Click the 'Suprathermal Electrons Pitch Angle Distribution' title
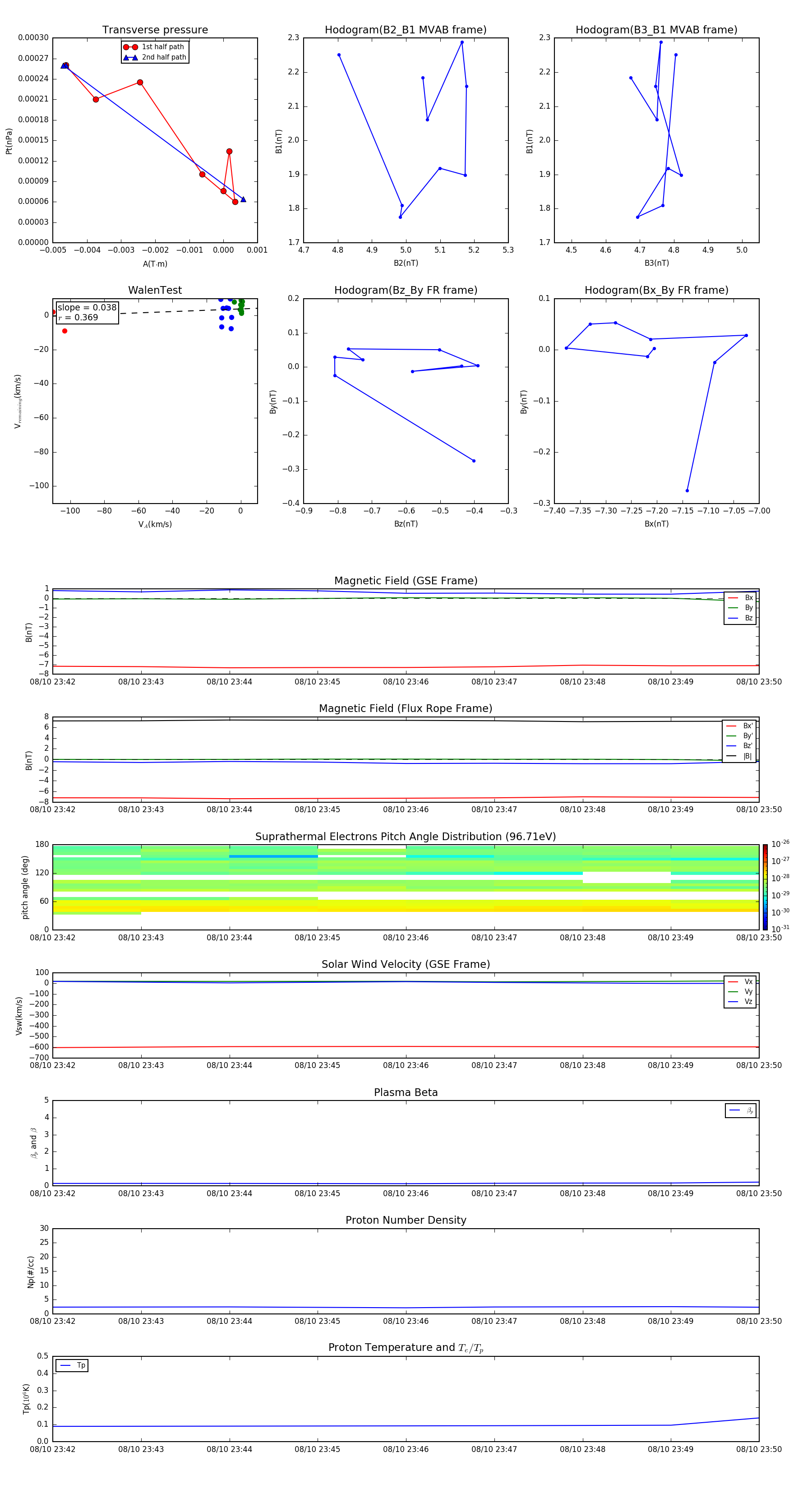Image resolution: width=812 pixels, height=1489 pixels. tap(406, 837)
